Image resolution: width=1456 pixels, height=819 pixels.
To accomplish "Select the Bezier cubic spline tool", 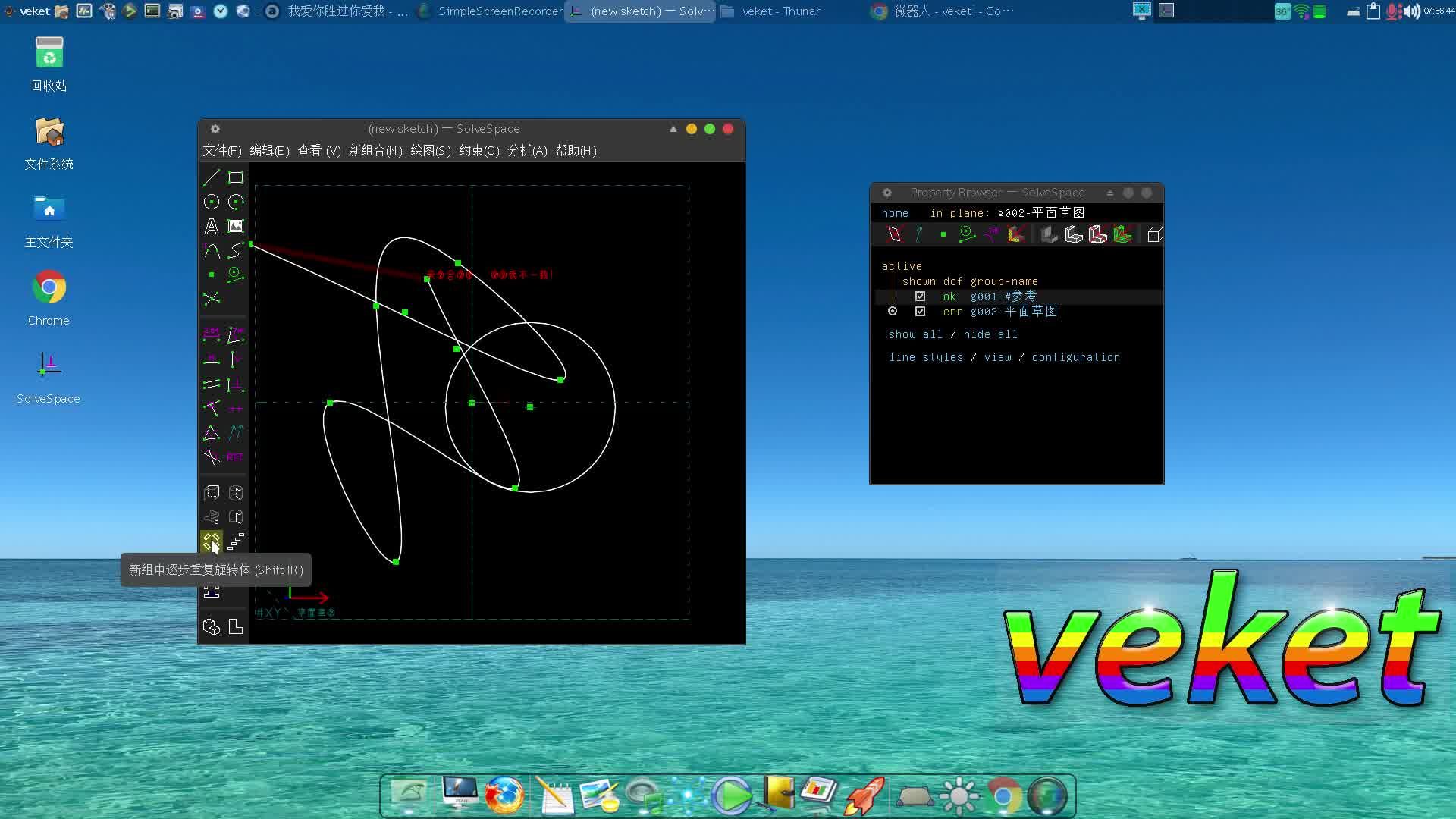I will point(236,250).
